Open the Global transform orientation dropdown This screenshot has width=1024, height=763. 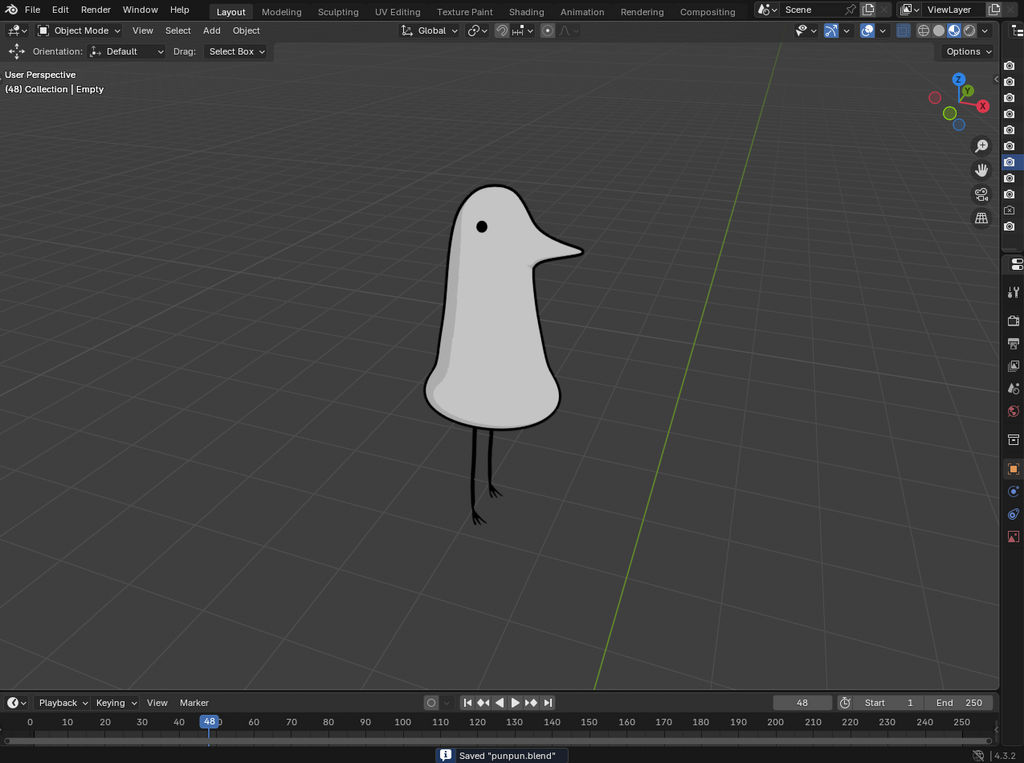tap(430, 31)
